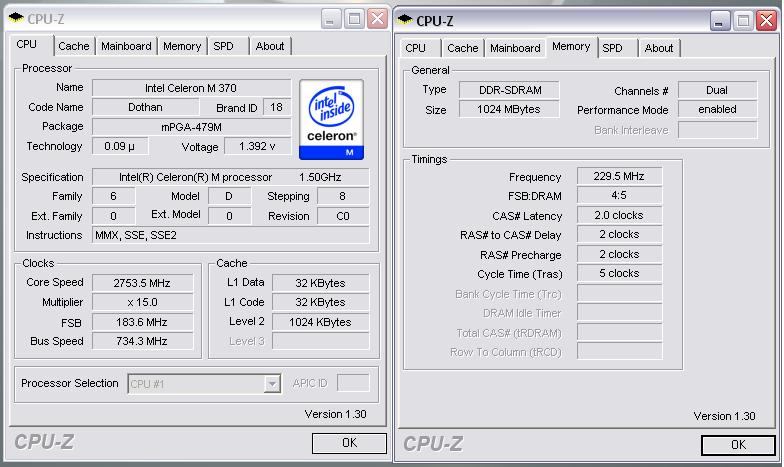784x467 pixels.
Task: Minimize the left CPU-Z window
Action: coord(330,19)
